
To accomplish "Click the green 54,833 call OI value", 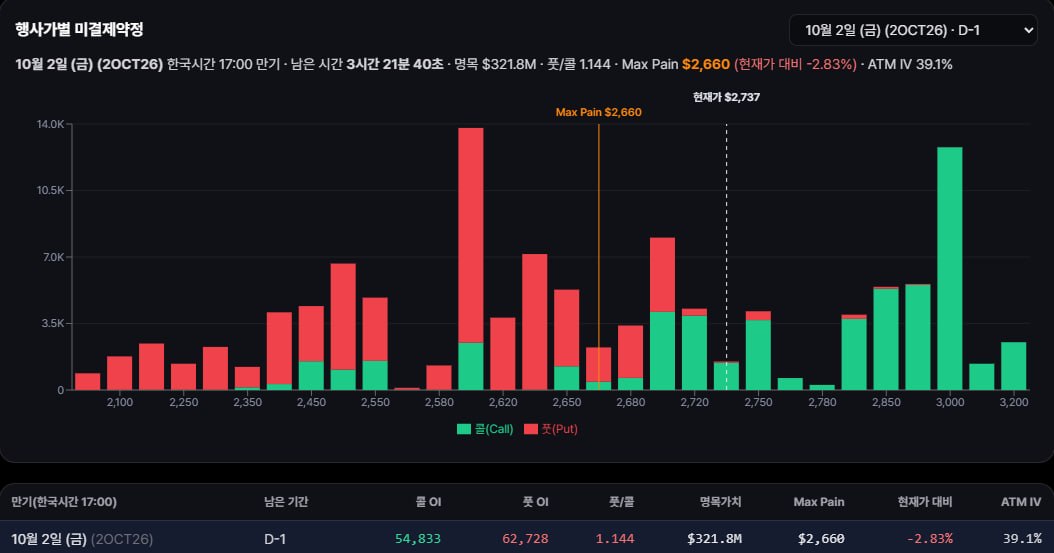I will tap(418, 539).
